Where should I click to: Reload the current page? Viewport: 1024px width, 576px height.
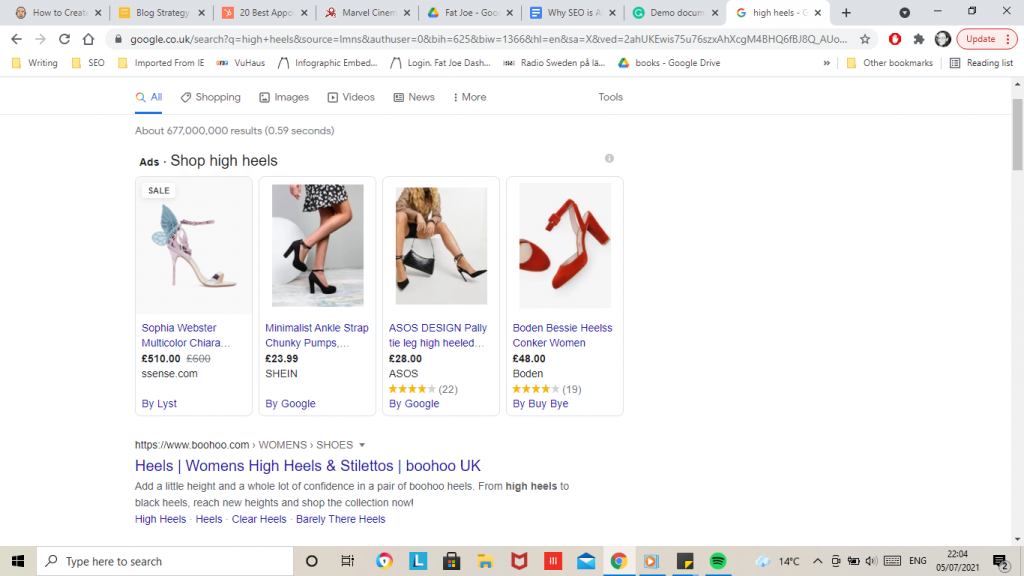[x=63, y=38]
